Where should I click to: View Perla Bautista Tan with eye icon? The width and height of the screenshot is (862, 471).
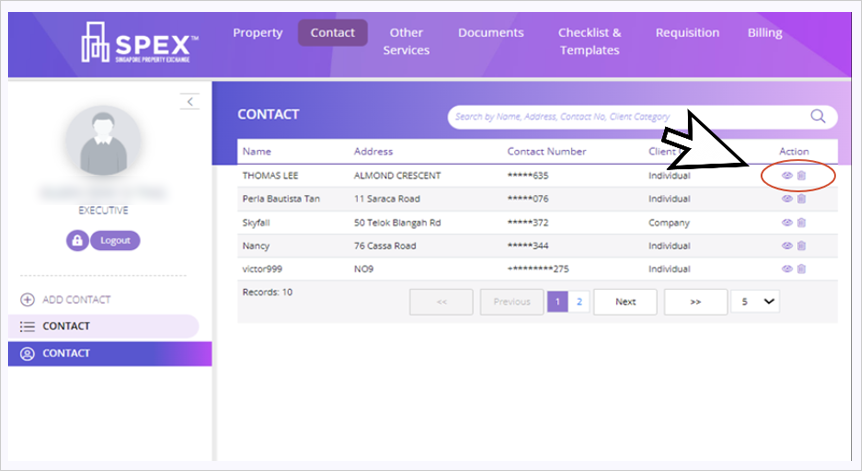[x=787, y=199]
